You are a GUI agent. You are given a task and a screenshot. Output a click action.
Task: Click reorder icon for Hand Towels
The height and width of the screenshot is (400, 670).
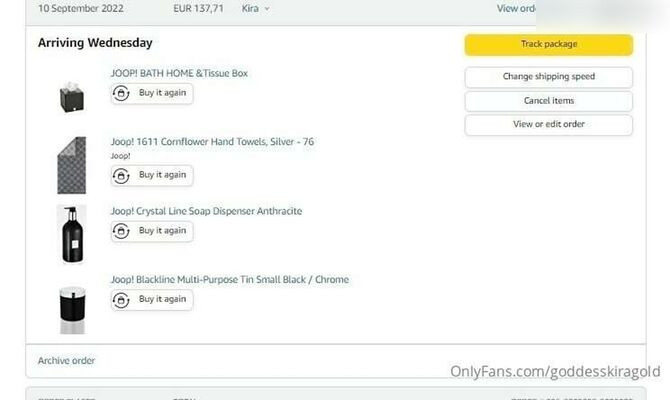[121, 175]
